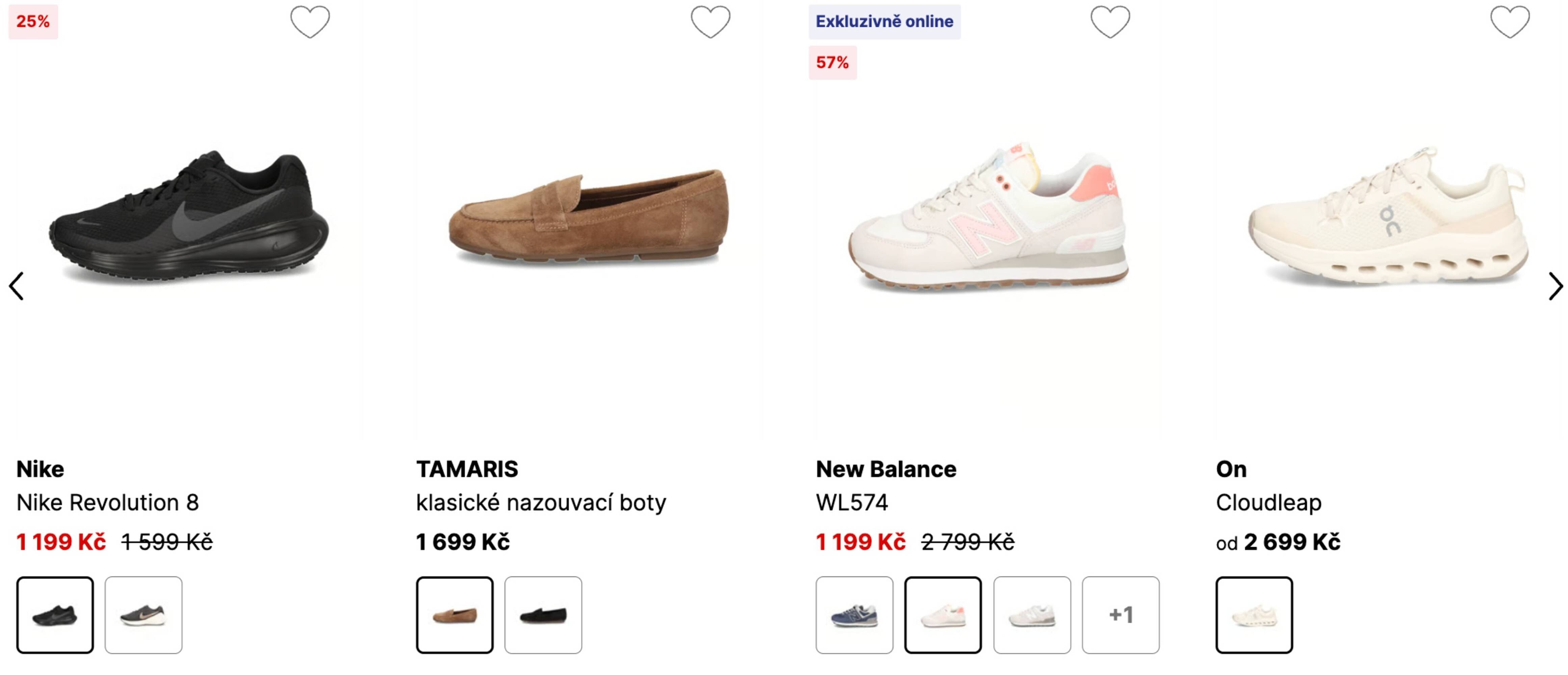Screen dimensions: 1568x675
Task: Choose the grey New Balance variant thumbnail
Action: [1032, 615]
